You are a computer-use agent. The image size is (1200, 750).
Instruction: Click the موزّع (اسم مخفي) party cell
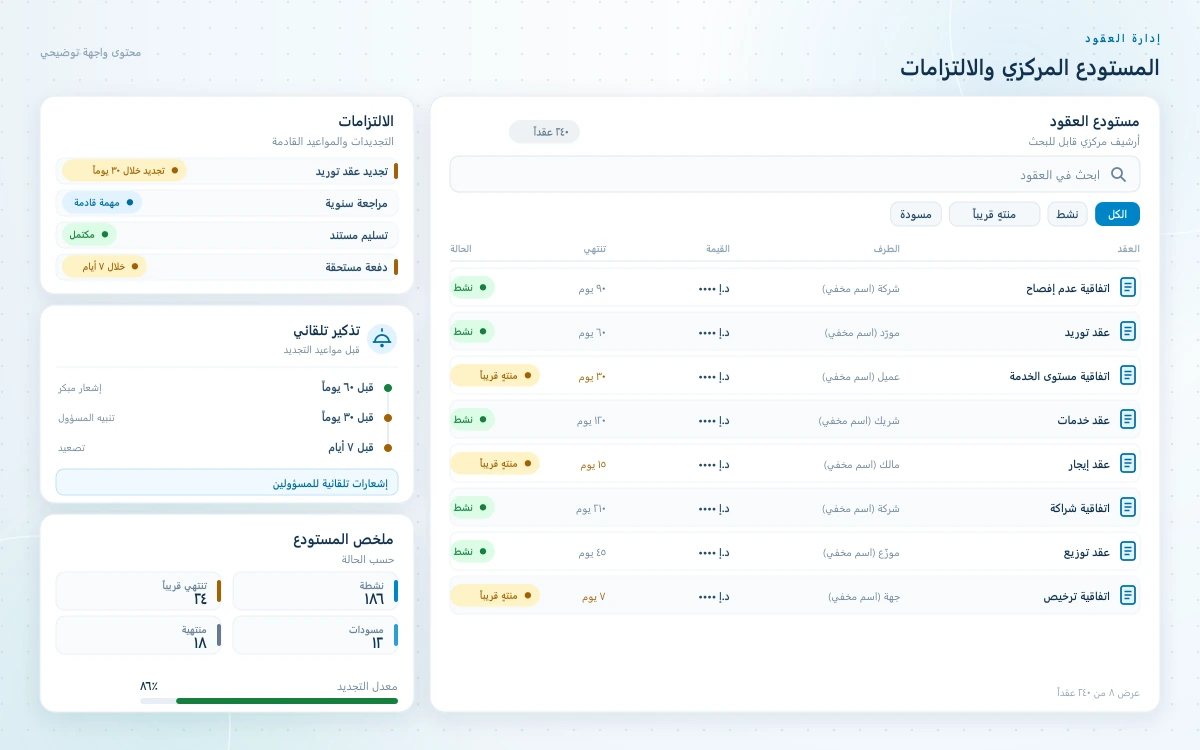[x=862, y=552]
